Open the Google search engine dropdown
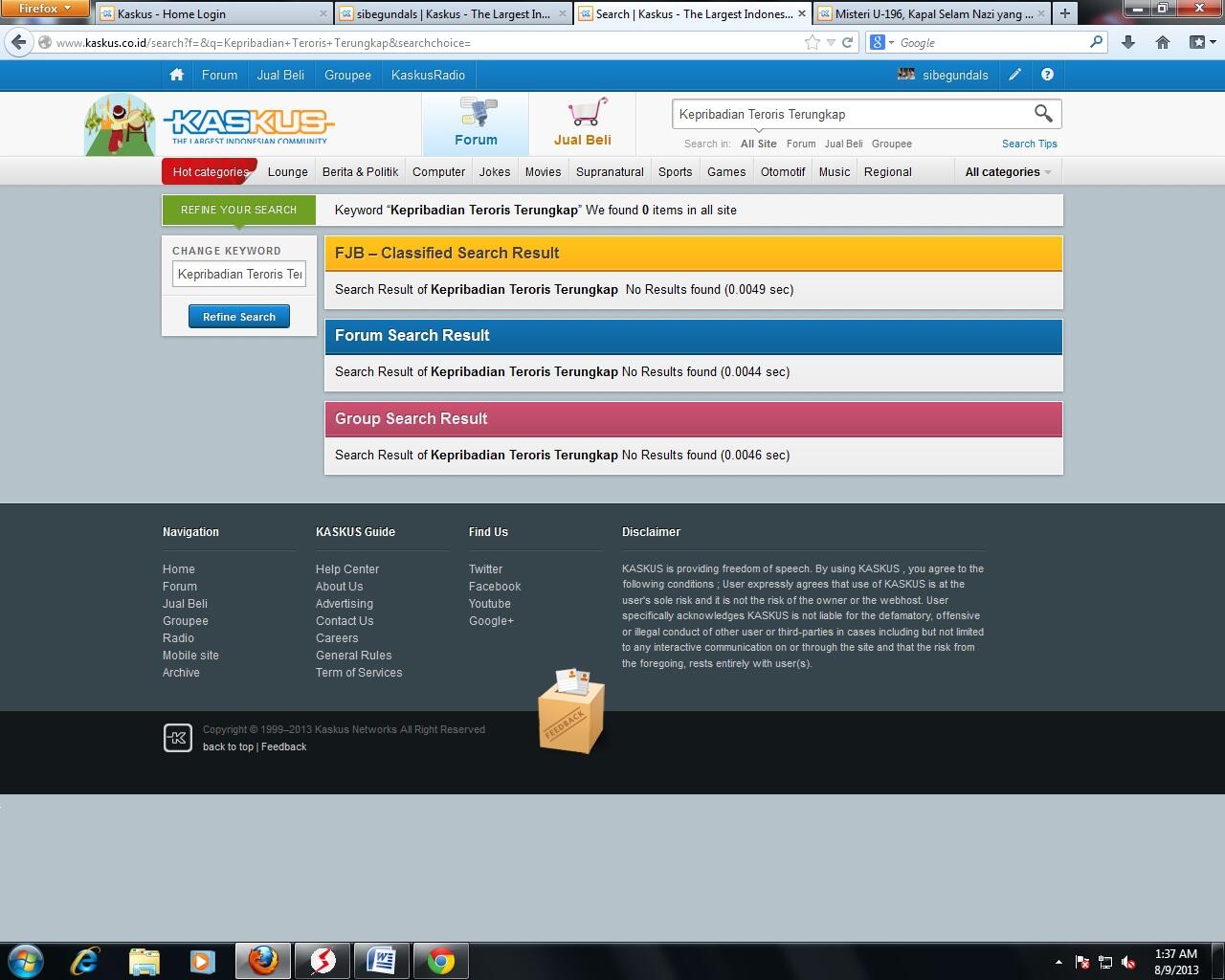 881,42
